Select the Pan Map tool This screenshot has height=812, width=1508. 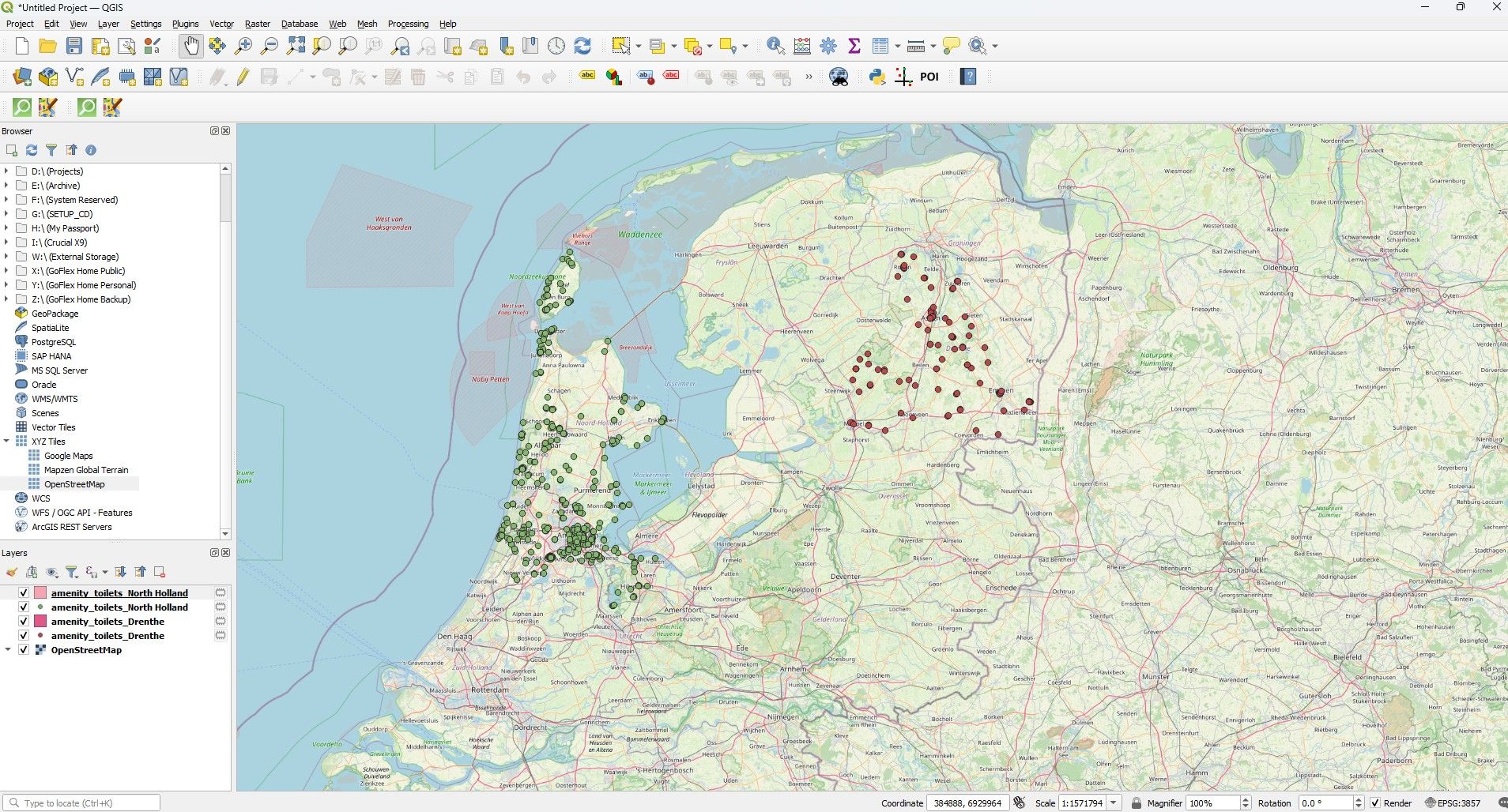pos(191,46)
